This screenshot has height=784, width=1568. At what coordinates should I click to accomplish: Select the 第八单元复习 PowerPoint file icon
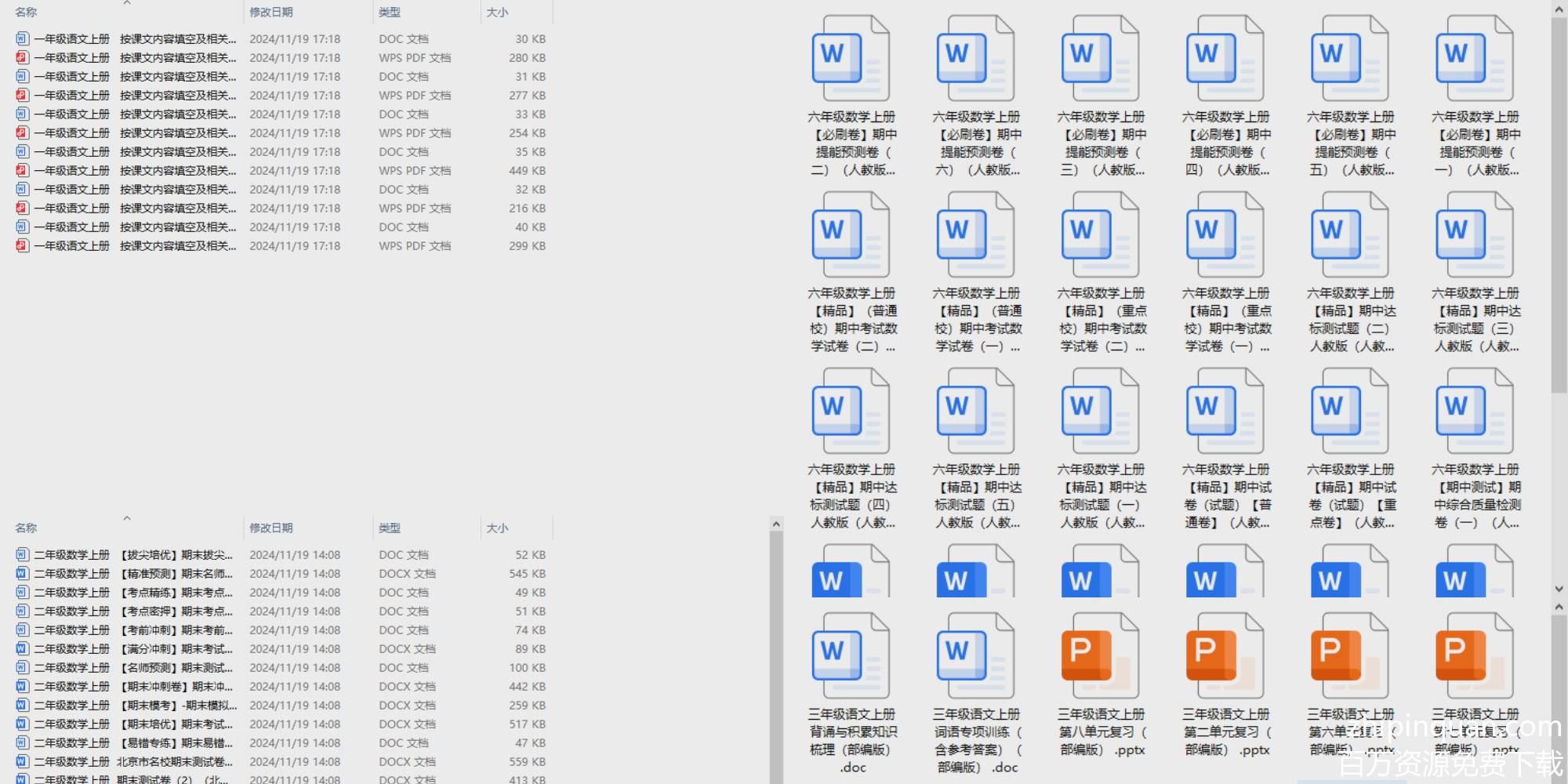pos(1100,655)
